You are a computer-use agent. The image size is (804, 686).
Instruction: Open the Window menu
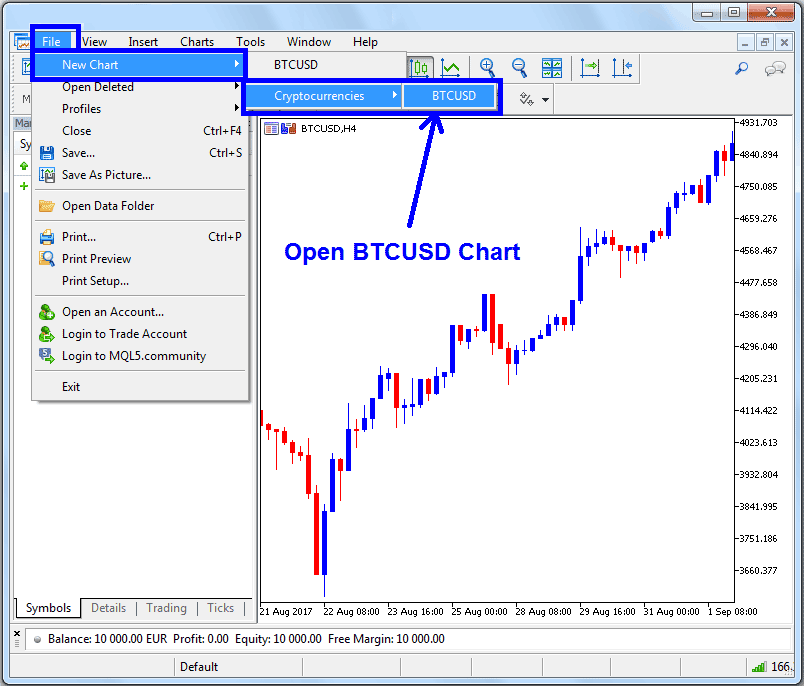[x=309, y=42]
